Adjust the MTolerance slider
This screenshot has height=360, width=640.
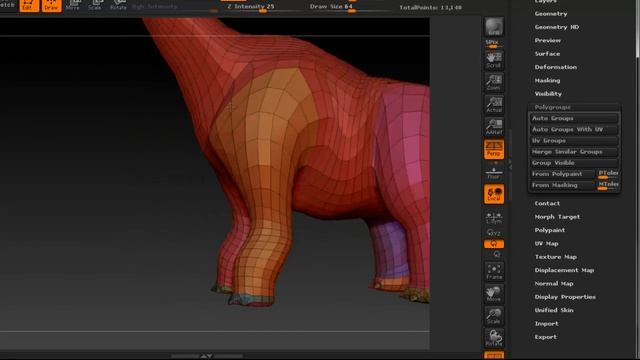[608, 185]
